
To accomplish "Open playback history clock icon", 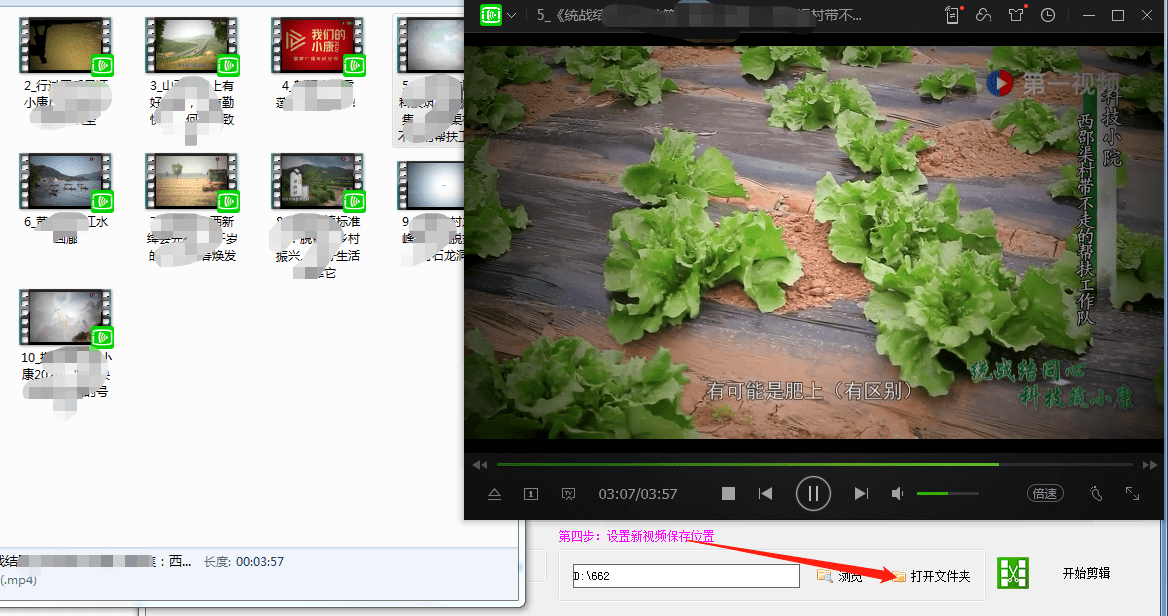I will 1048,15.
